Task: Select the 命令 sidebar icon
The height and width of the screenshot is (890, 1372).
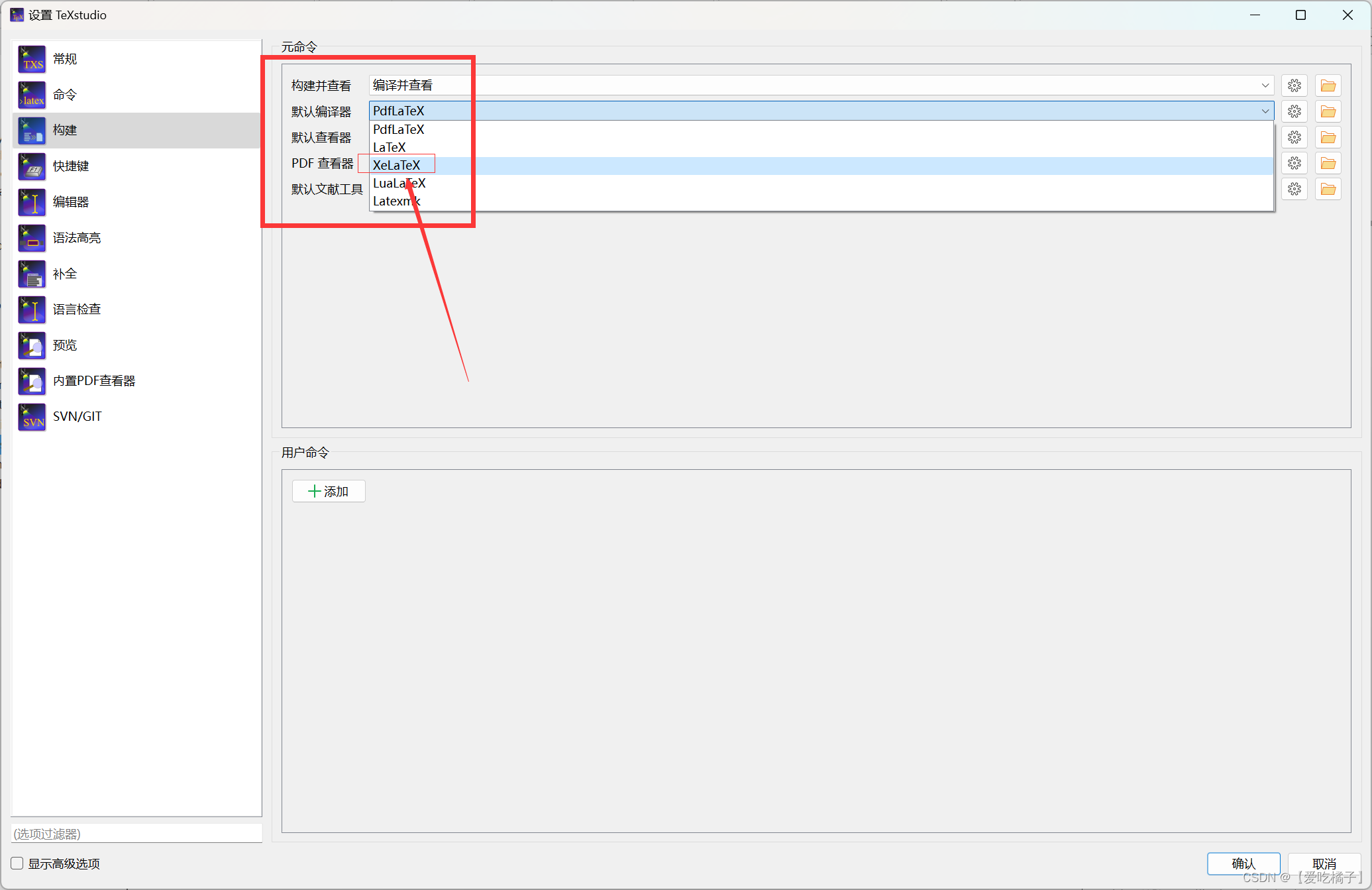Action: (x=31, y=95)
